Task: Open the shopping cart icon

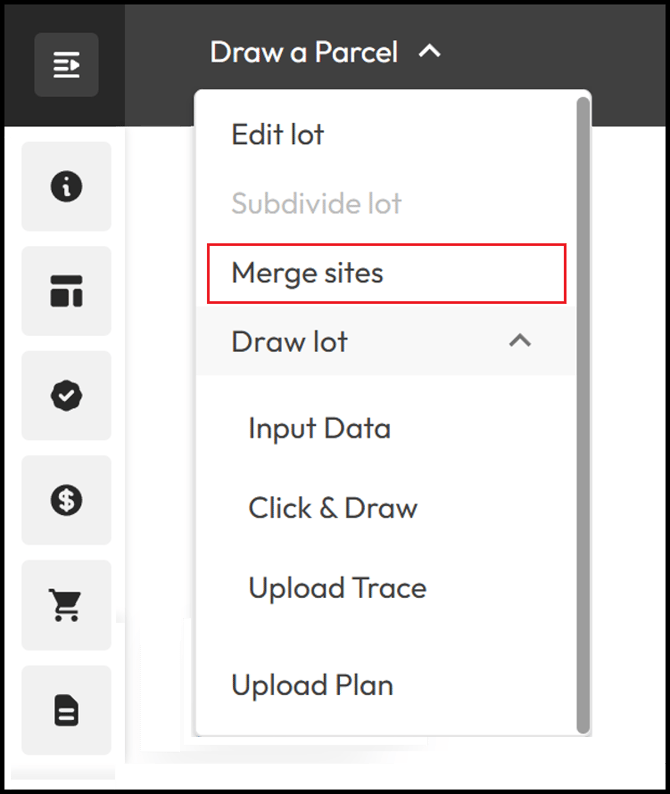Action: tap(66, 605)
